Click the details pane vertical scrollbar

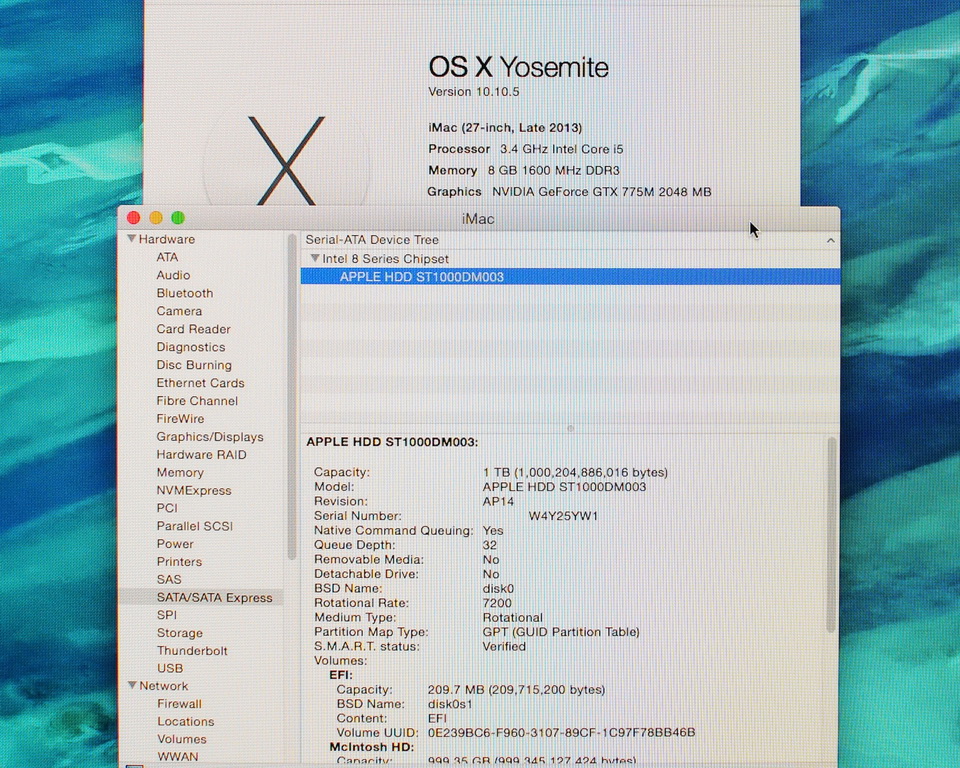(x=831, y=535)
